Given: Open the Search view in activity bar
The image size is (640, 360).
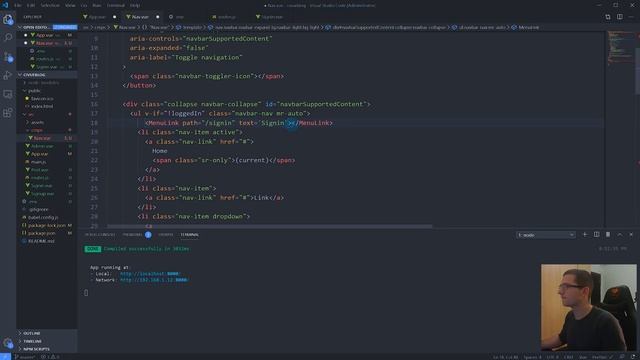Looking at the screenshot, I should click(8, 38).
